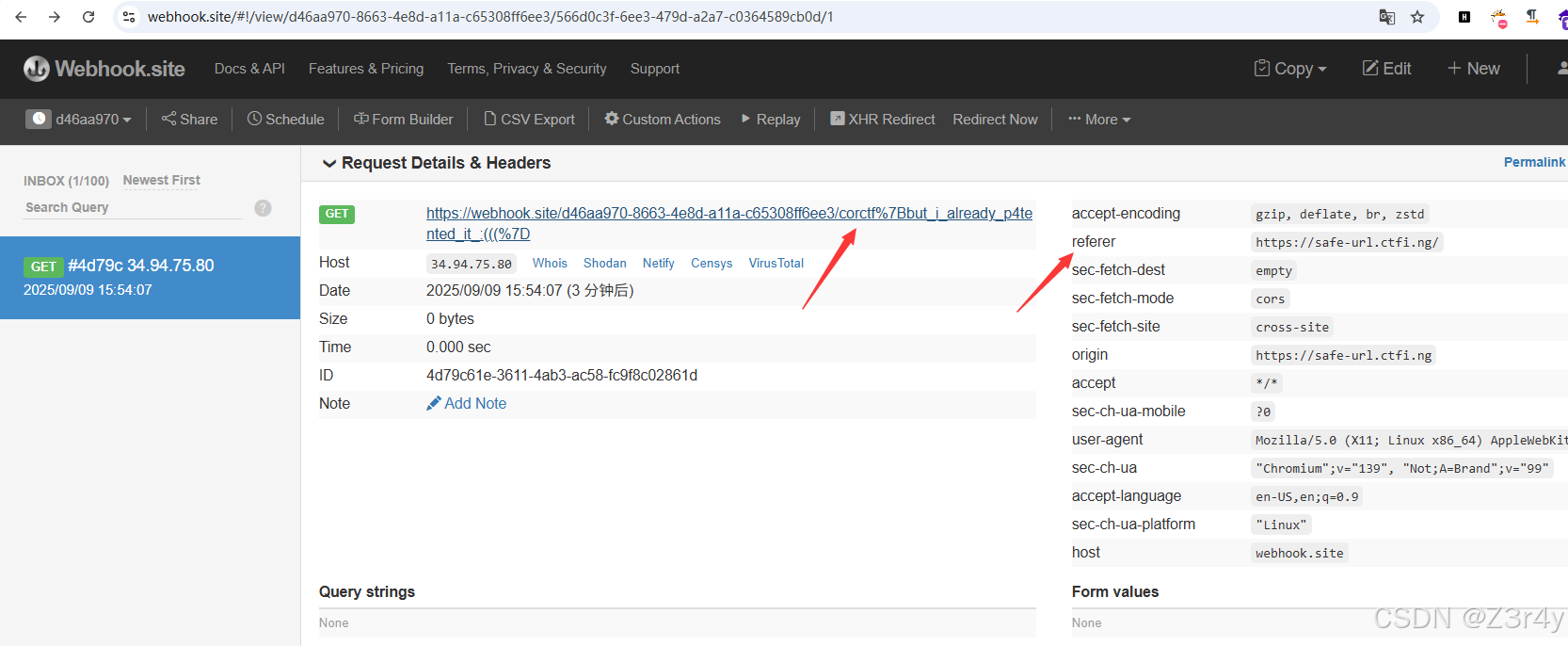The width and height of the screenshot is (1568, 646).
Task: Reload the page with refresh icon
Action: pyautogui.click(x=88, y=17)
